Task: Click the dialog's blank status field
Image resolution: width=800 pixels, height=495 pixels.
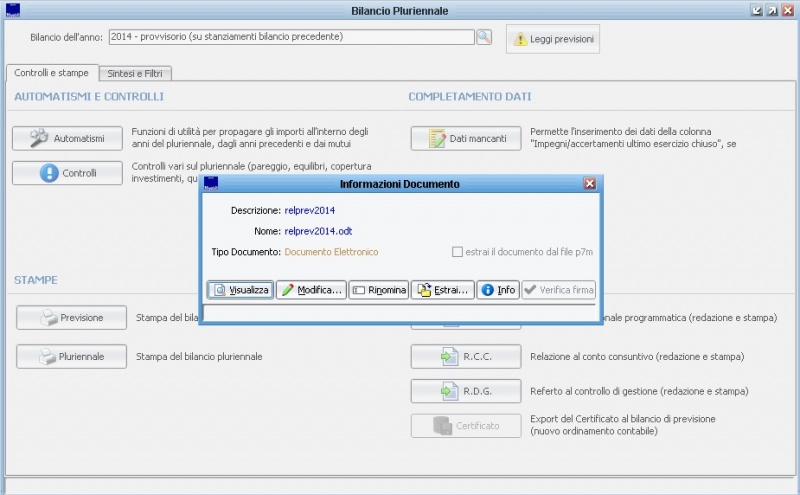Action: pos(399,312)
